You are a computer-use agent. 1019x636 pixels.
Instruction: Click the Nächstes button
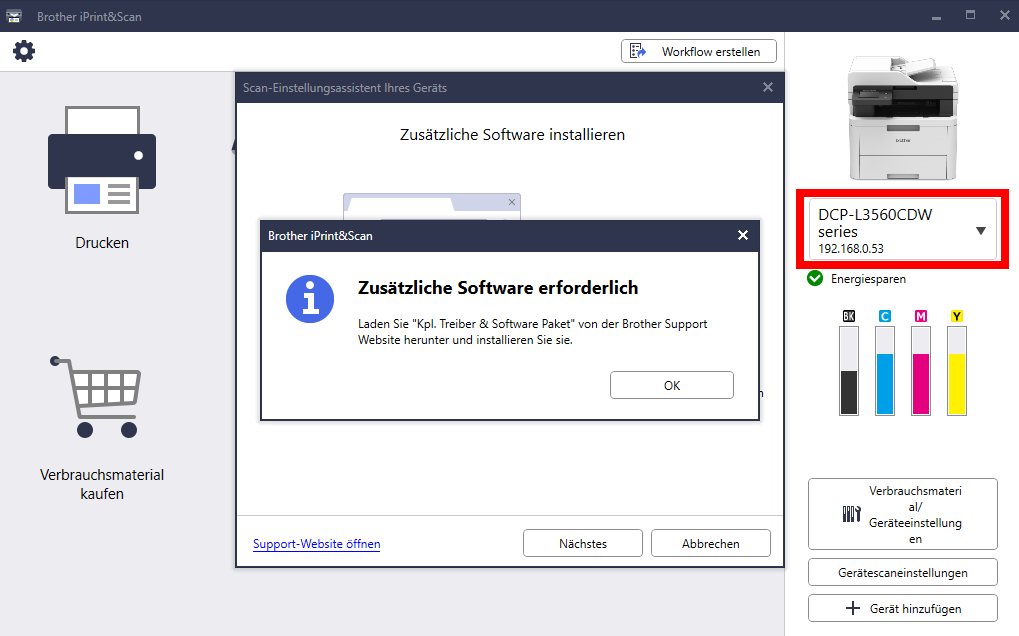click(583, 543)
